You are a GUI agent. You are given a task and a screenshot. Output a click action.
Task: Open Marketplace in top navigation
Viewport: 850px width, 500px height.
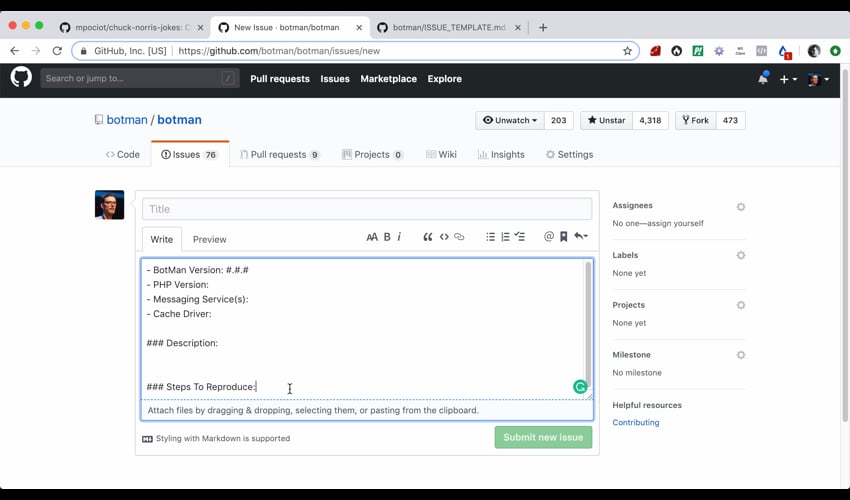click(389, 79)
